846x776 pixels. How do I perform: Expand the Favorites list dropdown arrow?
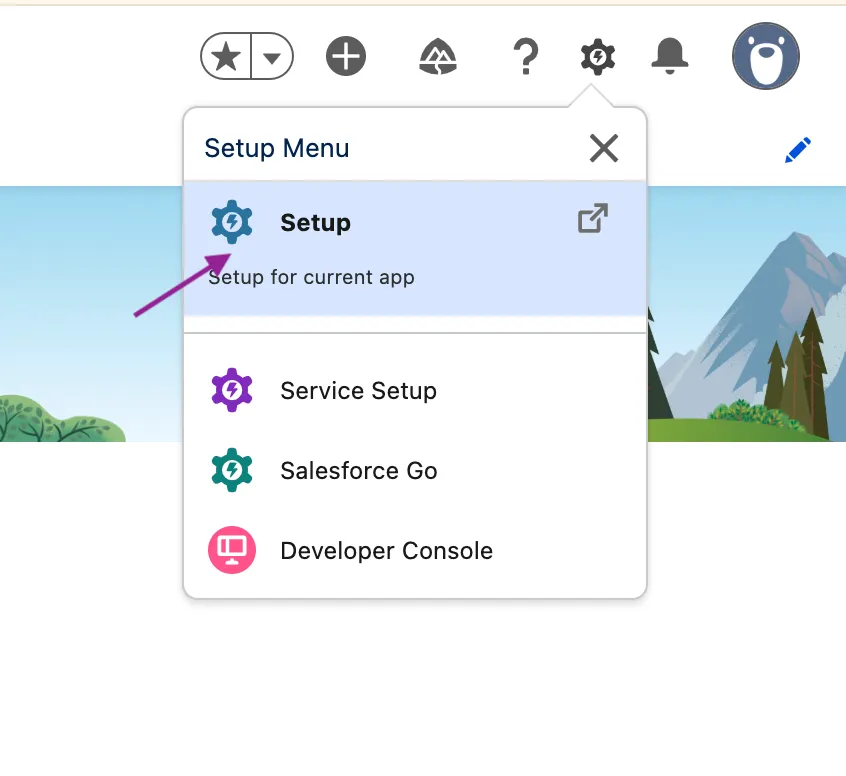pos(271,58)
